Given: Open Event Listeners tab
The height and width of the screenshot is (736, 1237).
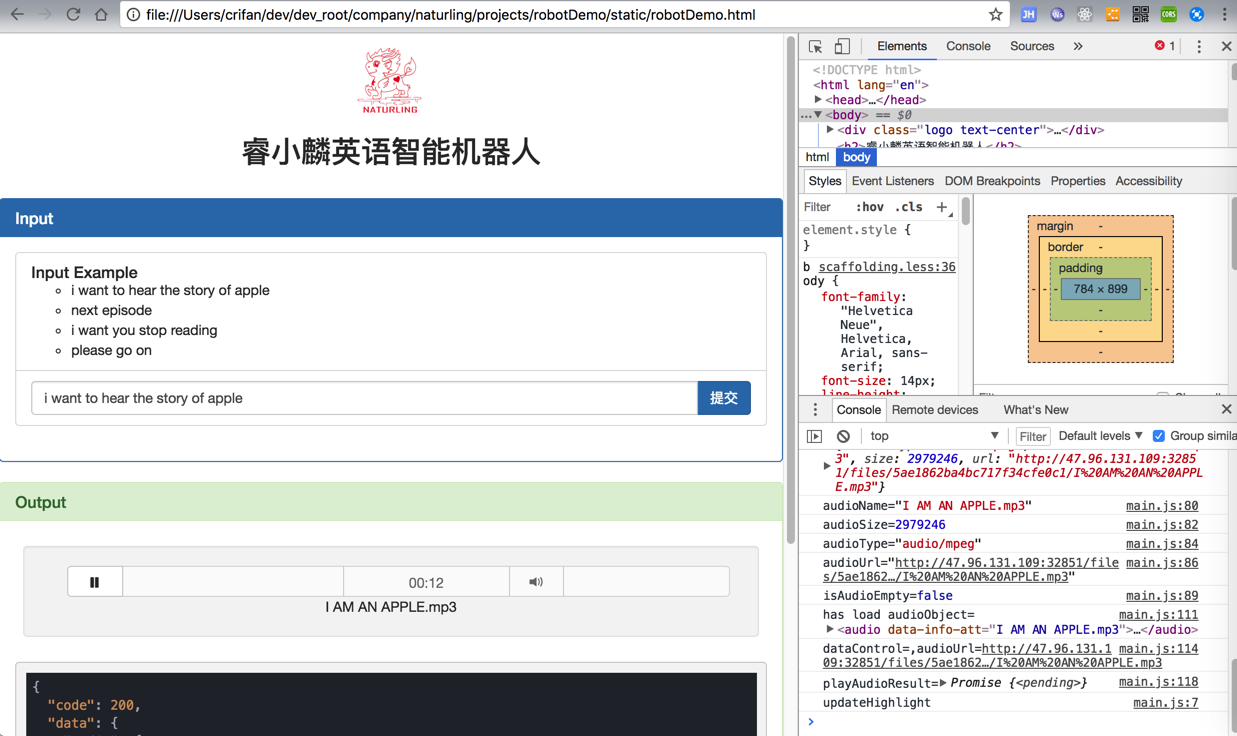Looking at the screenshot, I should coord(892,181).
